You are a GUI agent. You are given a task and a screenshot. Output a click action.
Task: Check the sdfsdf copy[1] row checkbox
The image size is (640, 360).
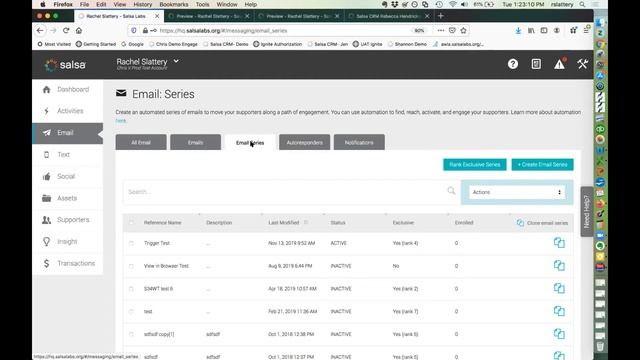tap(131, 334)
